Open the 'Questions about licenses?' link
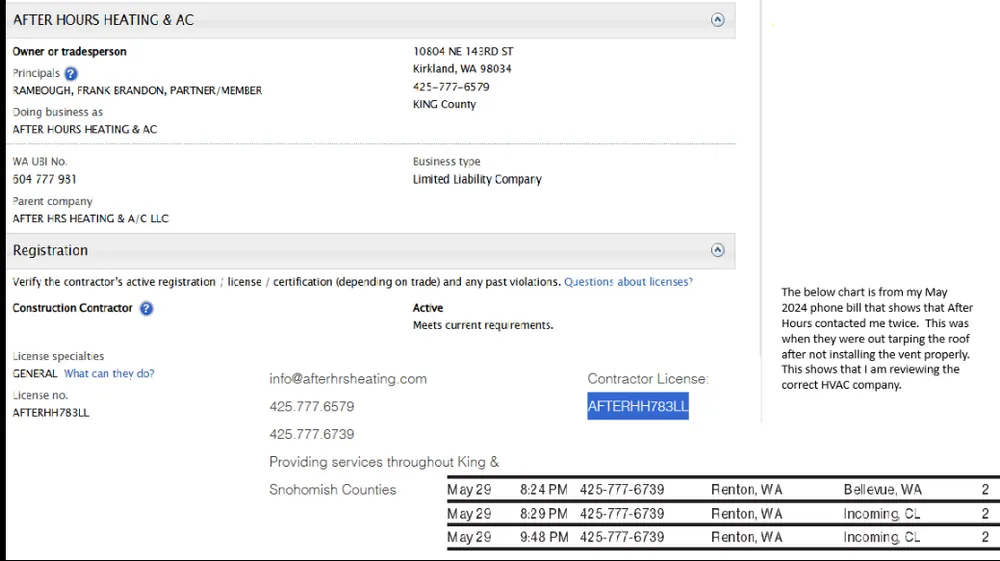Image resolution: width=1000 pixels, height=561 pixels. tap(628, 282)
